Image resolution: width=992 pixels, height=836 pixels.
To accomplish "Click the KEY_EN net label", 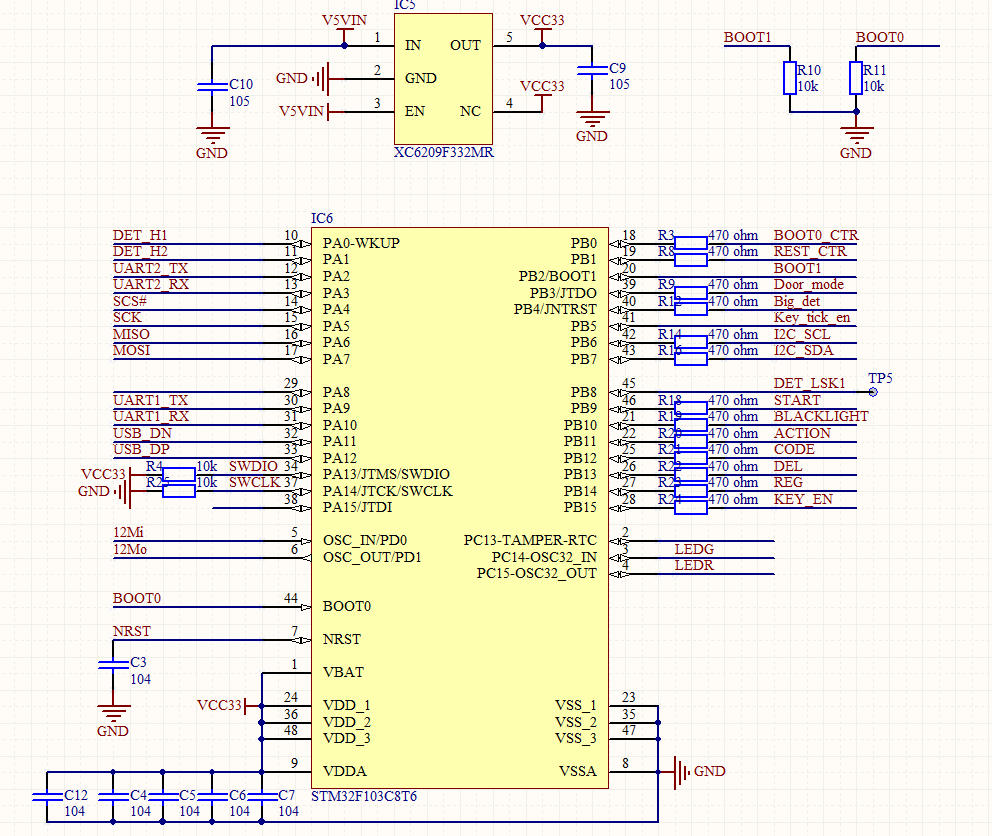I will (x=803, y=499).
